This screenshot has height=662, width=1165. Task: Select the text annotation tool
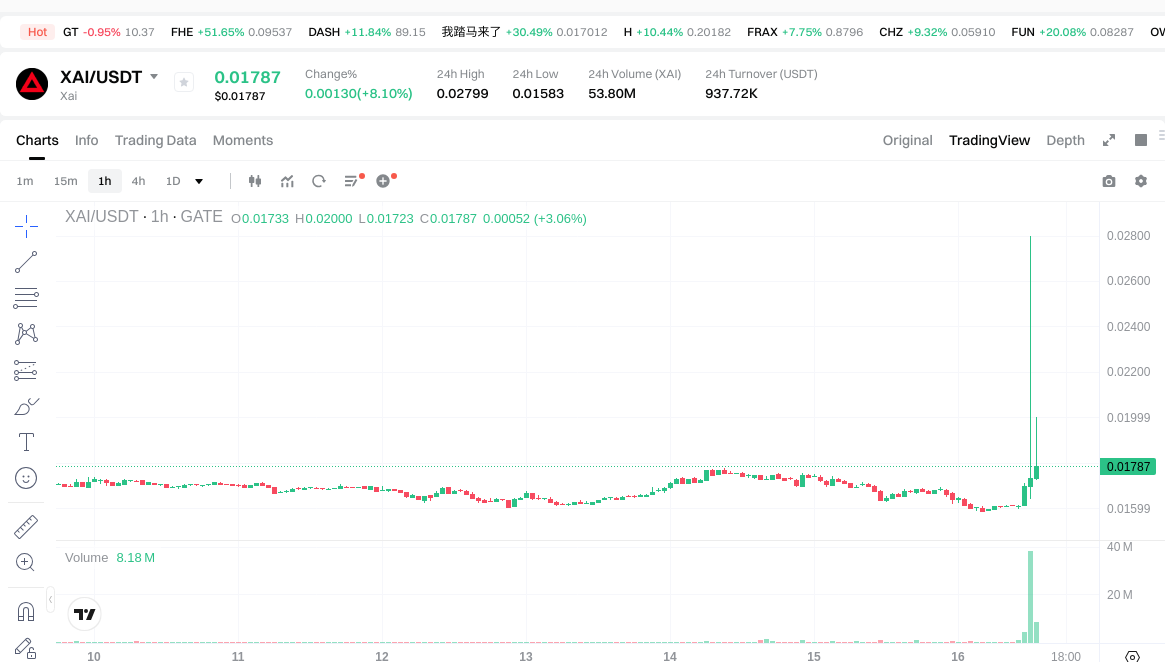pyautogui.click(x=25, y=441)
